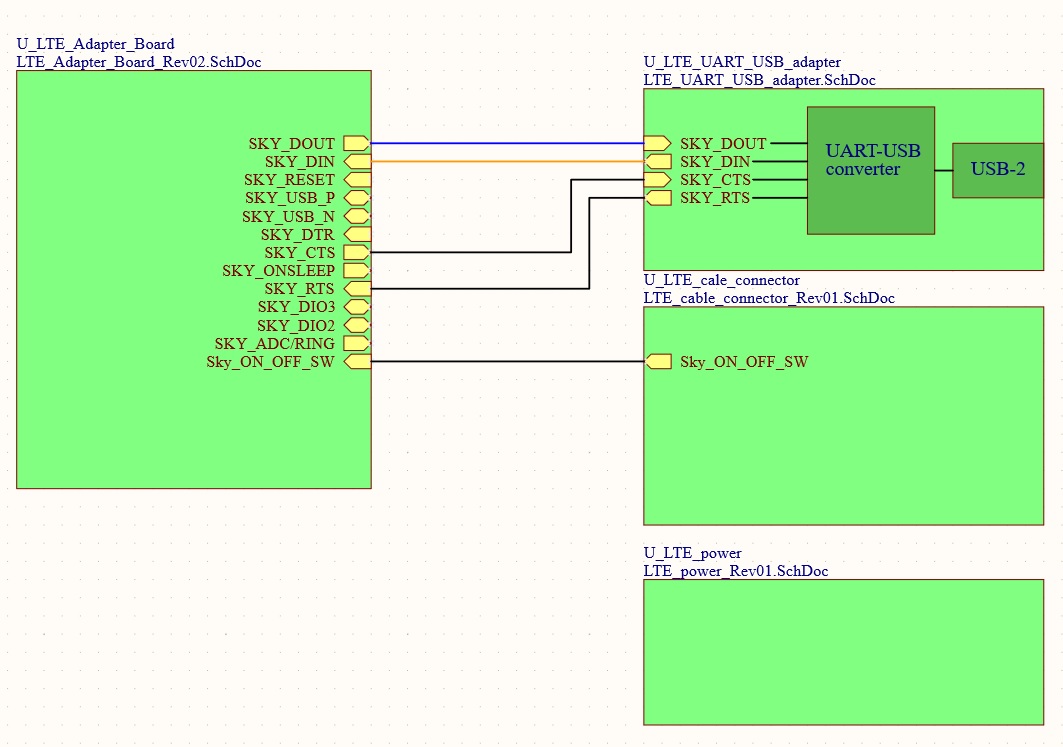Select SKY_DIN port on UART USB adapter sheet
This screenshot has width=1063, height=747.
[658, 161]
